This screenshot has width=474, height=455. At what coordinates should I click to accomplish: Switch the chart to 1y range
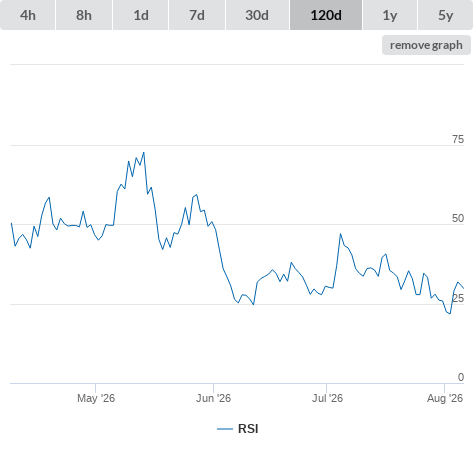click(x=390, y=15)
